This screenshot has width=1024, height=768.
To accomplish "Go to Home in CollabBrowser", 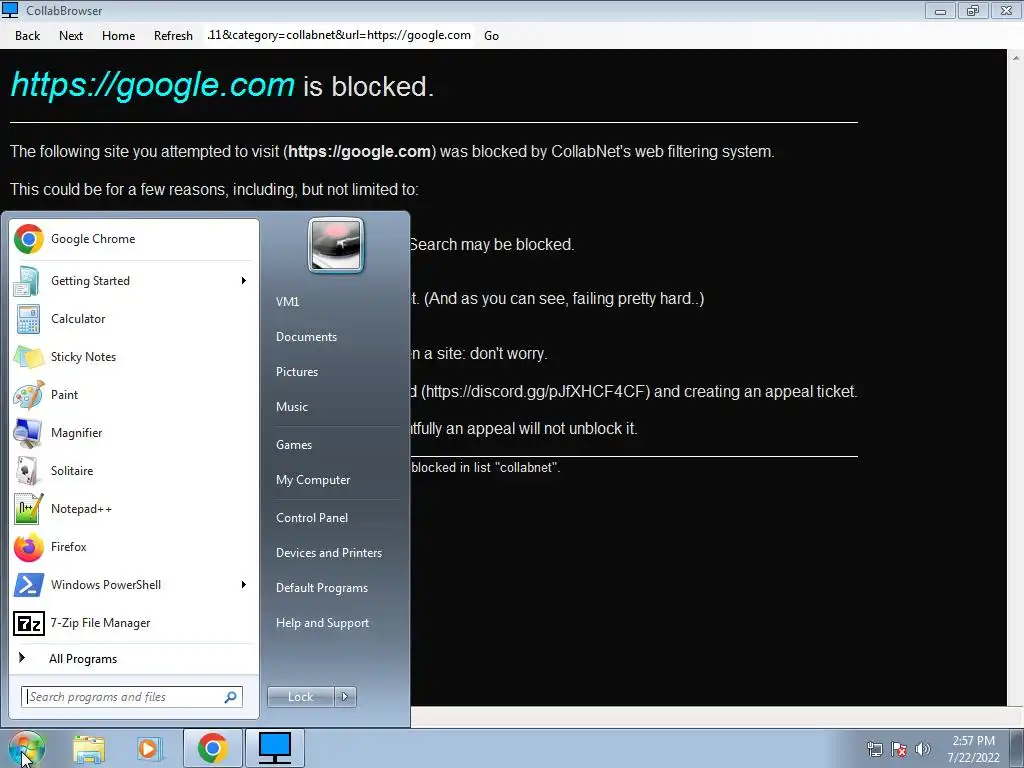I will (118, 36).
